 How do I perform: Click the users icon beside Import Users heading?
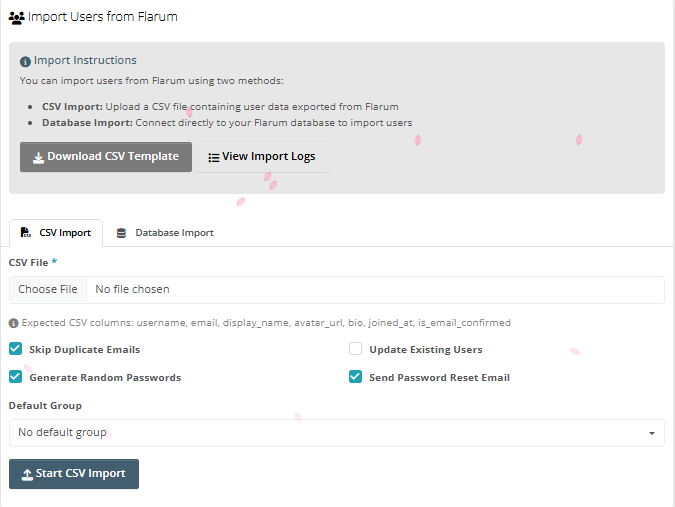(16, 18)
